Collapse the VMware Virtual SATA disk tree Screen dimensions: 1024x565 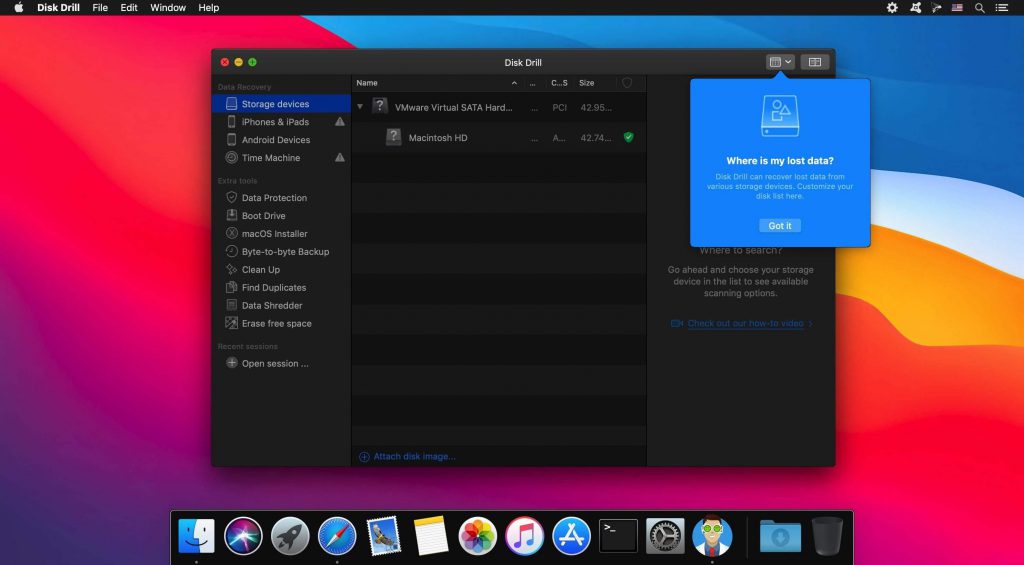tap(360, 106)
